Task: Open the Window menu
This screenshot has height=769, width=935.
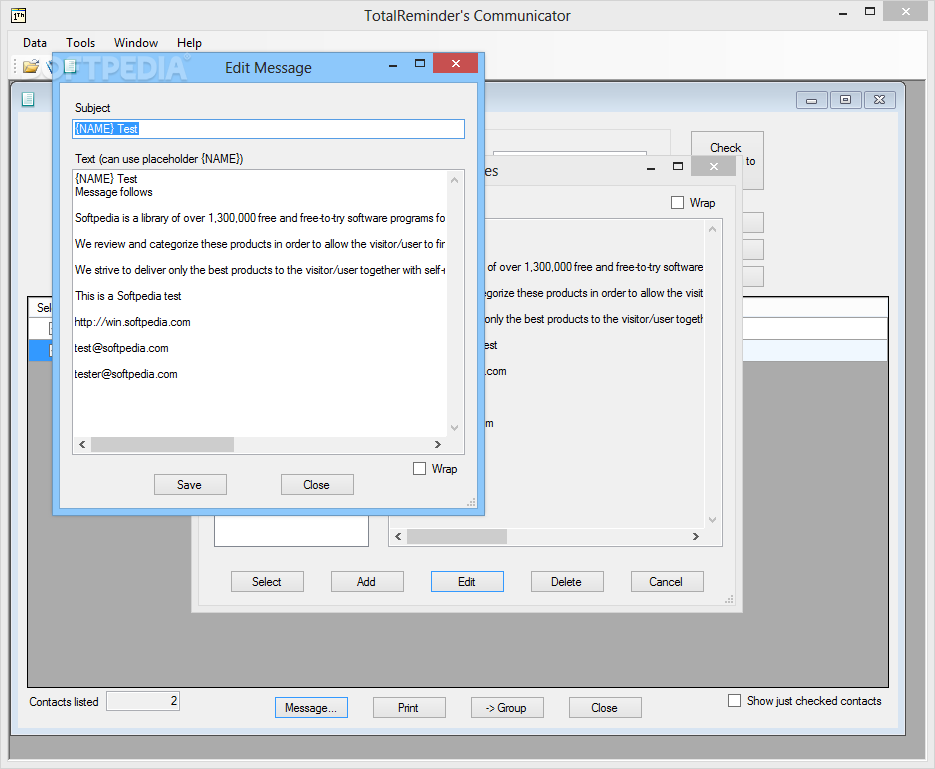Action: (x=136, y=43)
